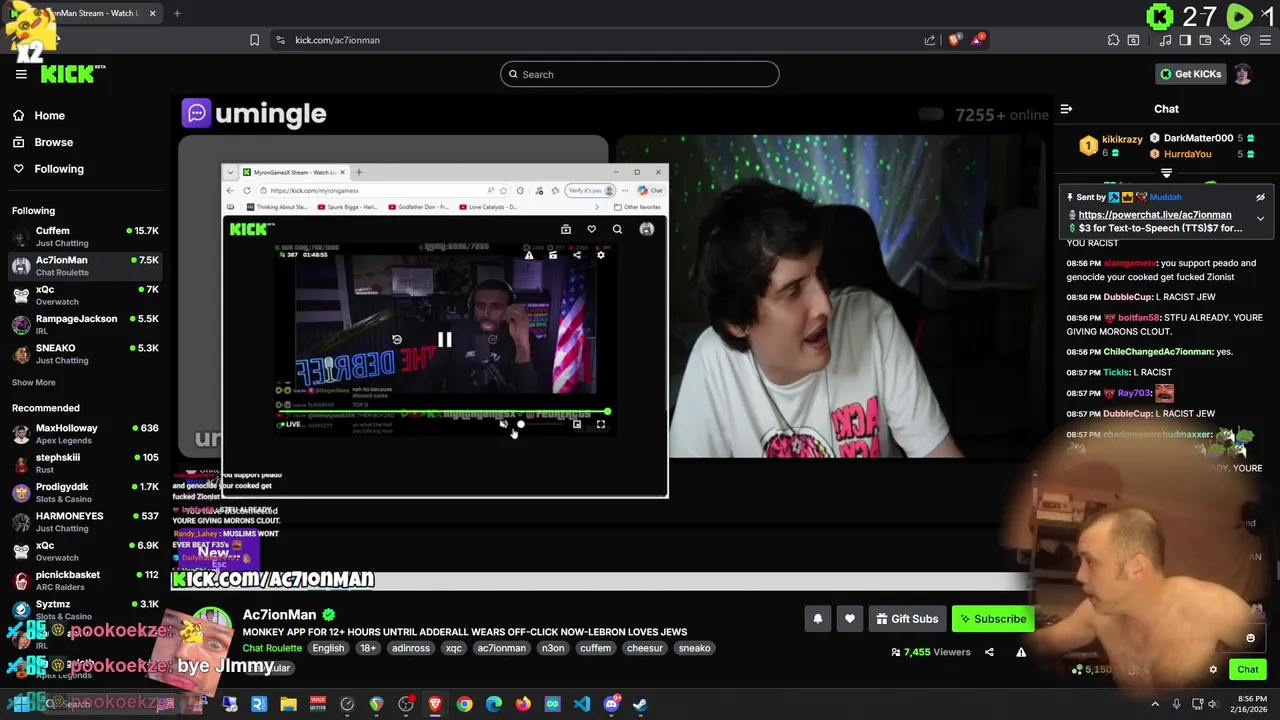
Task: Select the Chat Roulette category link
Action: pos(272,648)
